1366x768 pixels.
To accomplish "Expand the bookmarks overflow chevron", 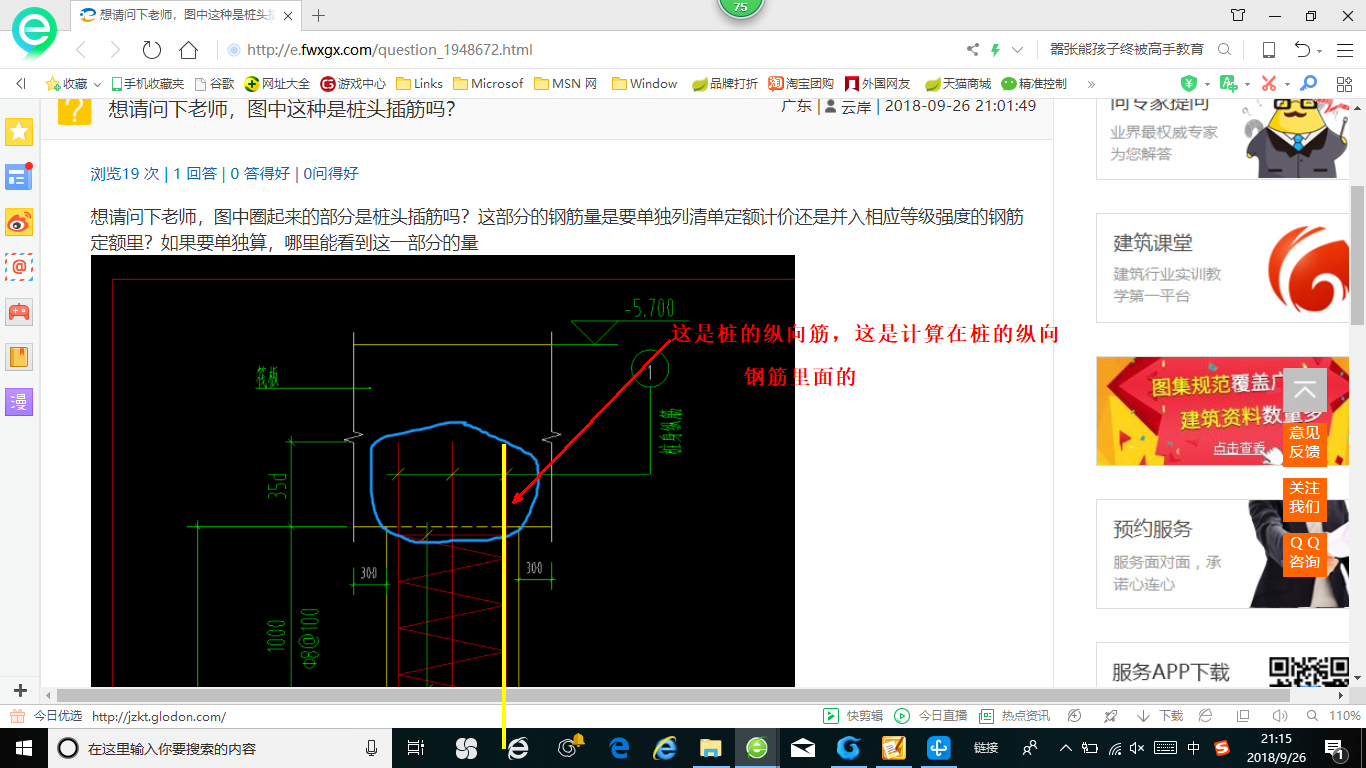I will pyautogui.click(x=1091, y=84).
